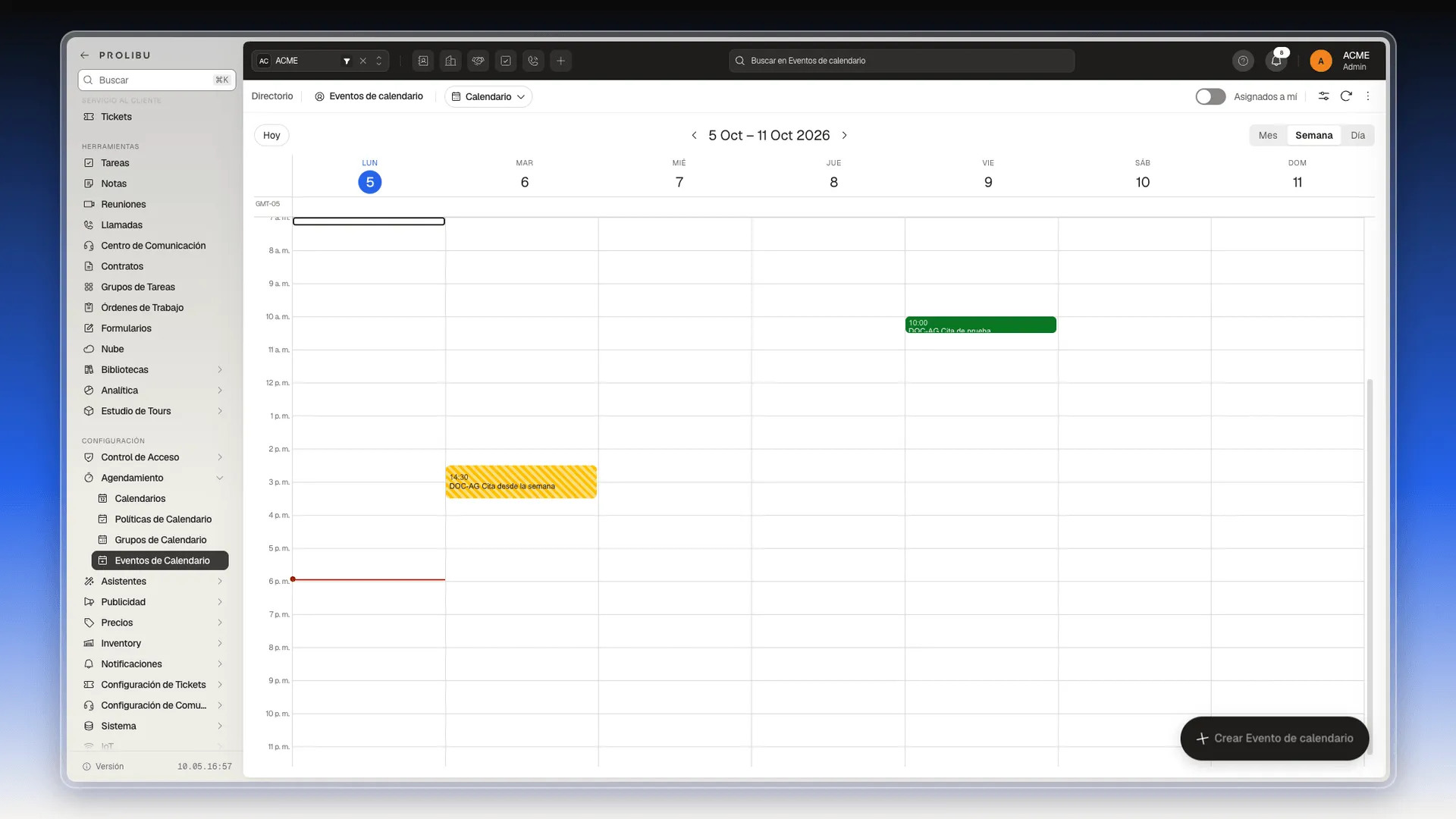Clear the ACME workspace selection with X

pos(362,61)
